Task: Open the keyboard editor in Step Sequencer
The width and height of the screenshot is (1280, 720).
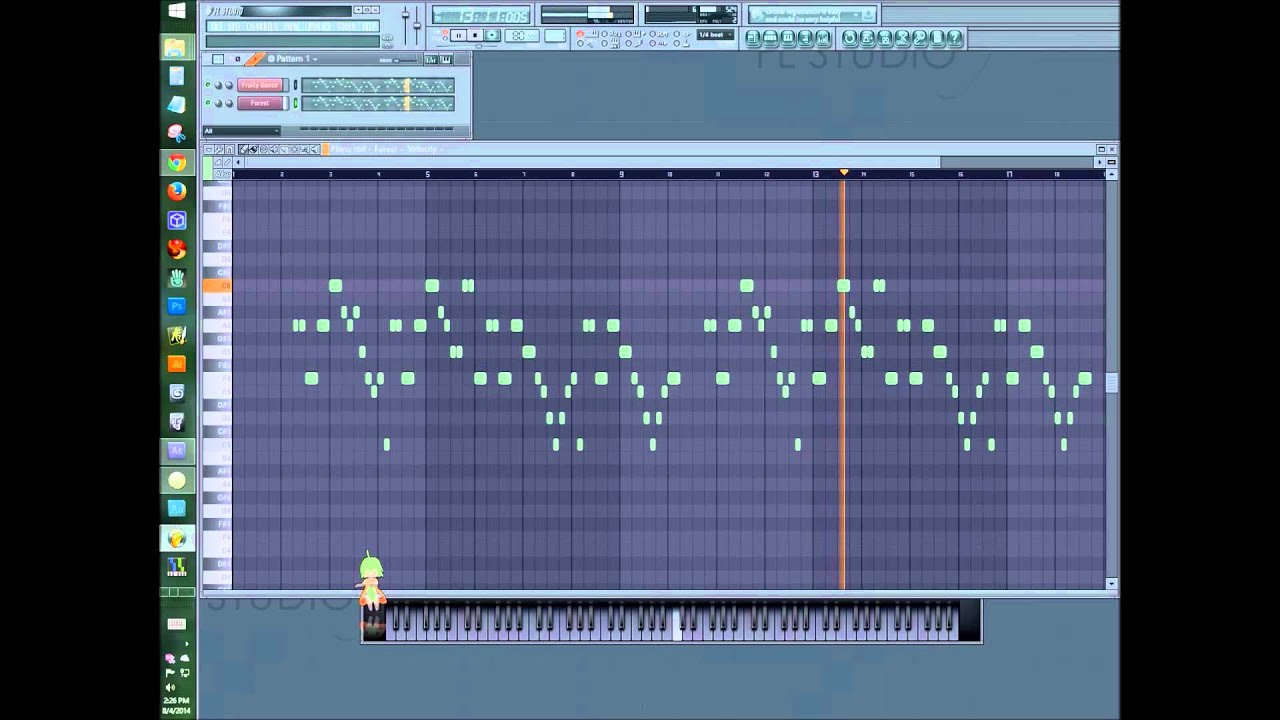Action: (446, 59)
